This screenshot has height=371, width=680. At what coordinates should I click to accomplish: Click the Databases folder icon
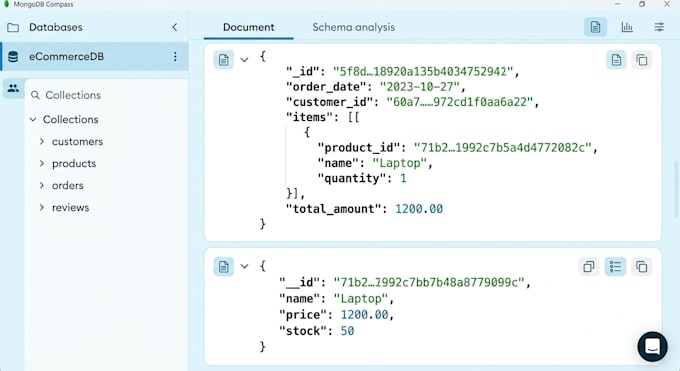(13, 28)
